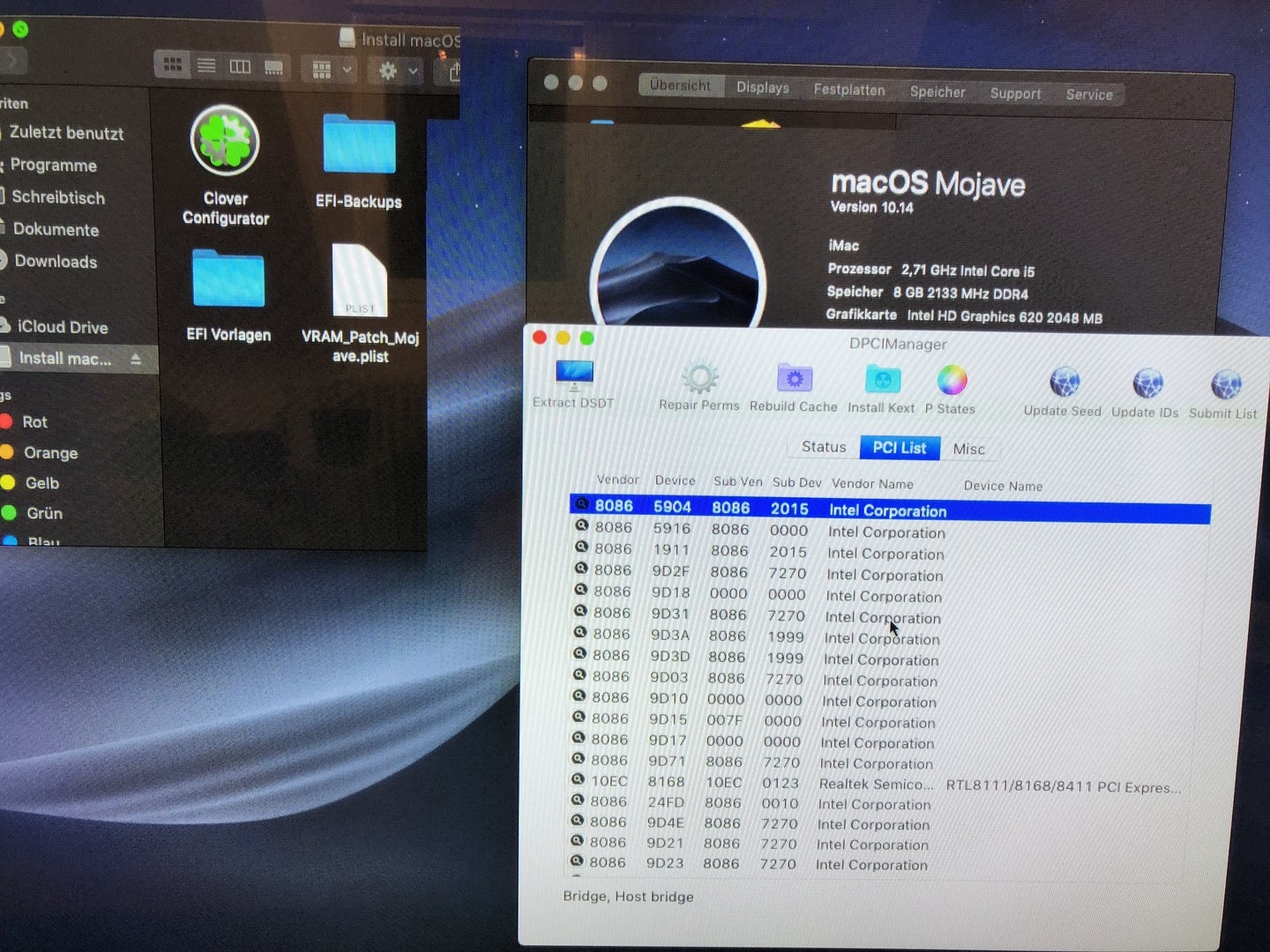Screen dimensions: 1270x952
Task: Open iCloud Drive in Finder sidebar
Action: [x=63, y=327]
